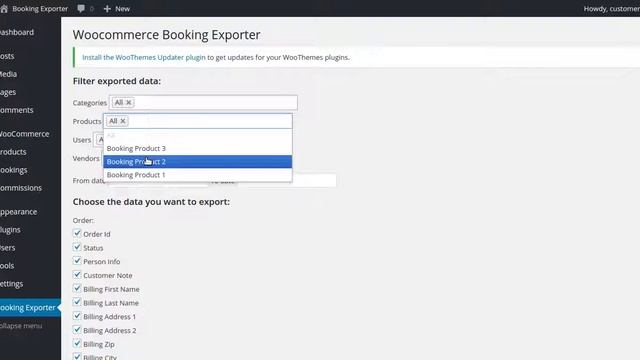Image resolution: width=640 pixels, height=360 pixels.
Task: Uncheck the Person Info checkbox
Action: pos(77,260)
